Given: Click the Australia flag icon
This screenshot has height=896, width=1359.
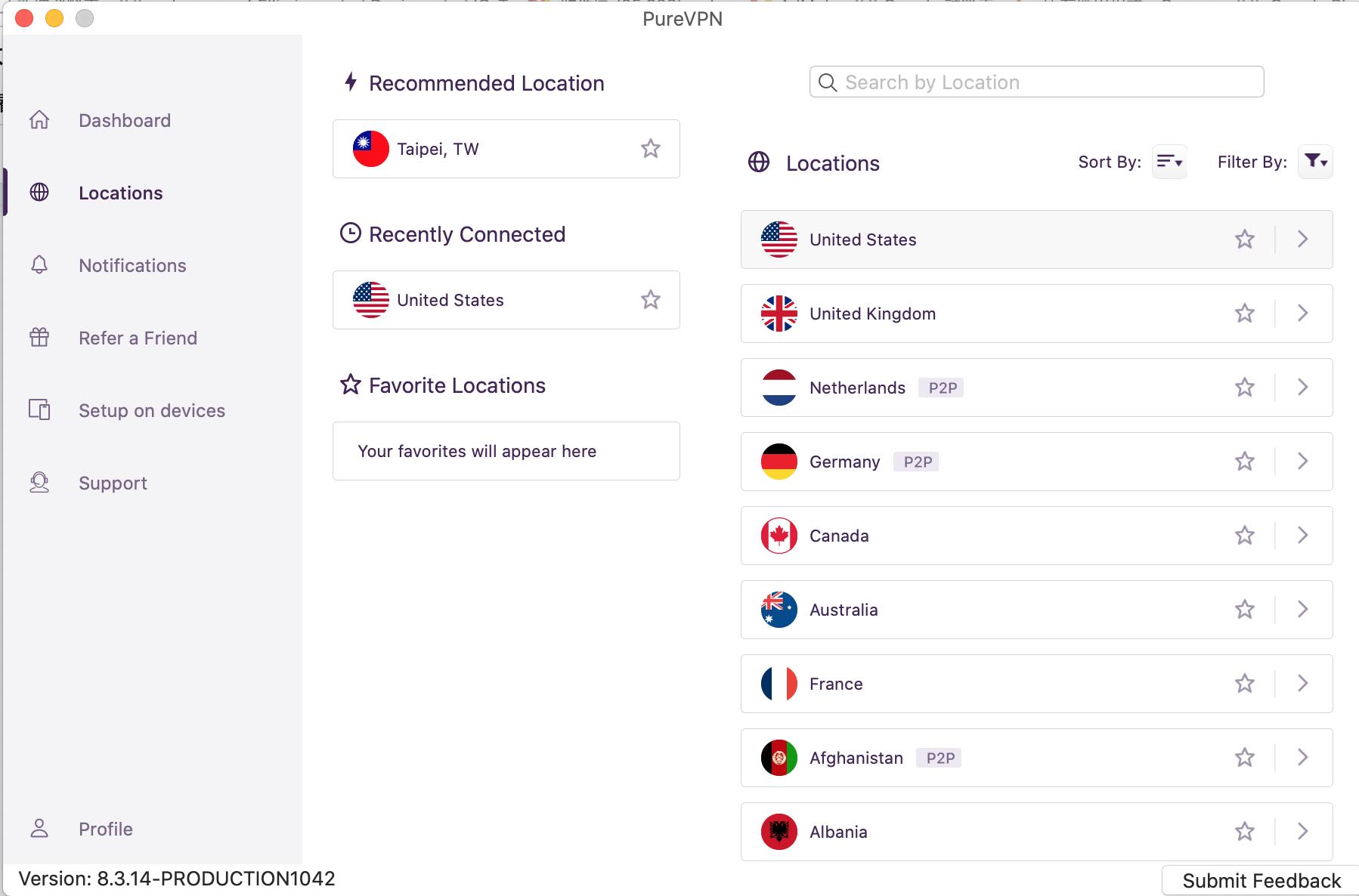Looking at the screenshot, I should [x=779, y=610].
